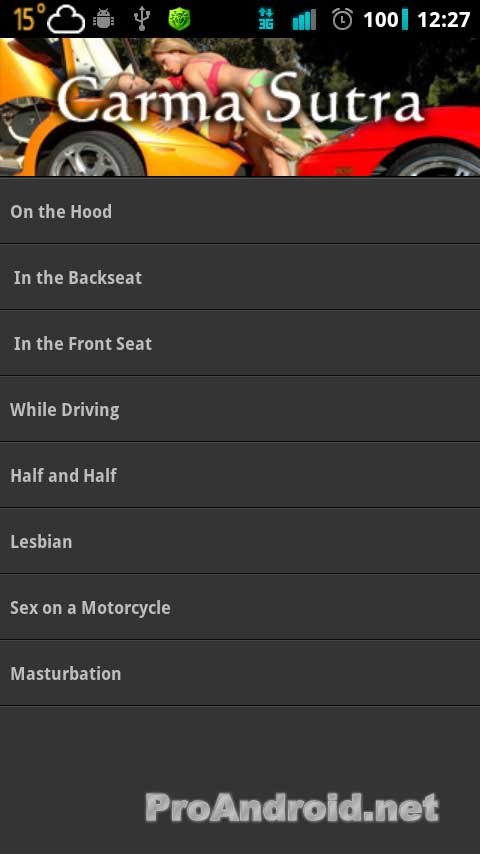Tap the Android debugging icon in status bar
The image size is (480, 854).
(104, 20)
